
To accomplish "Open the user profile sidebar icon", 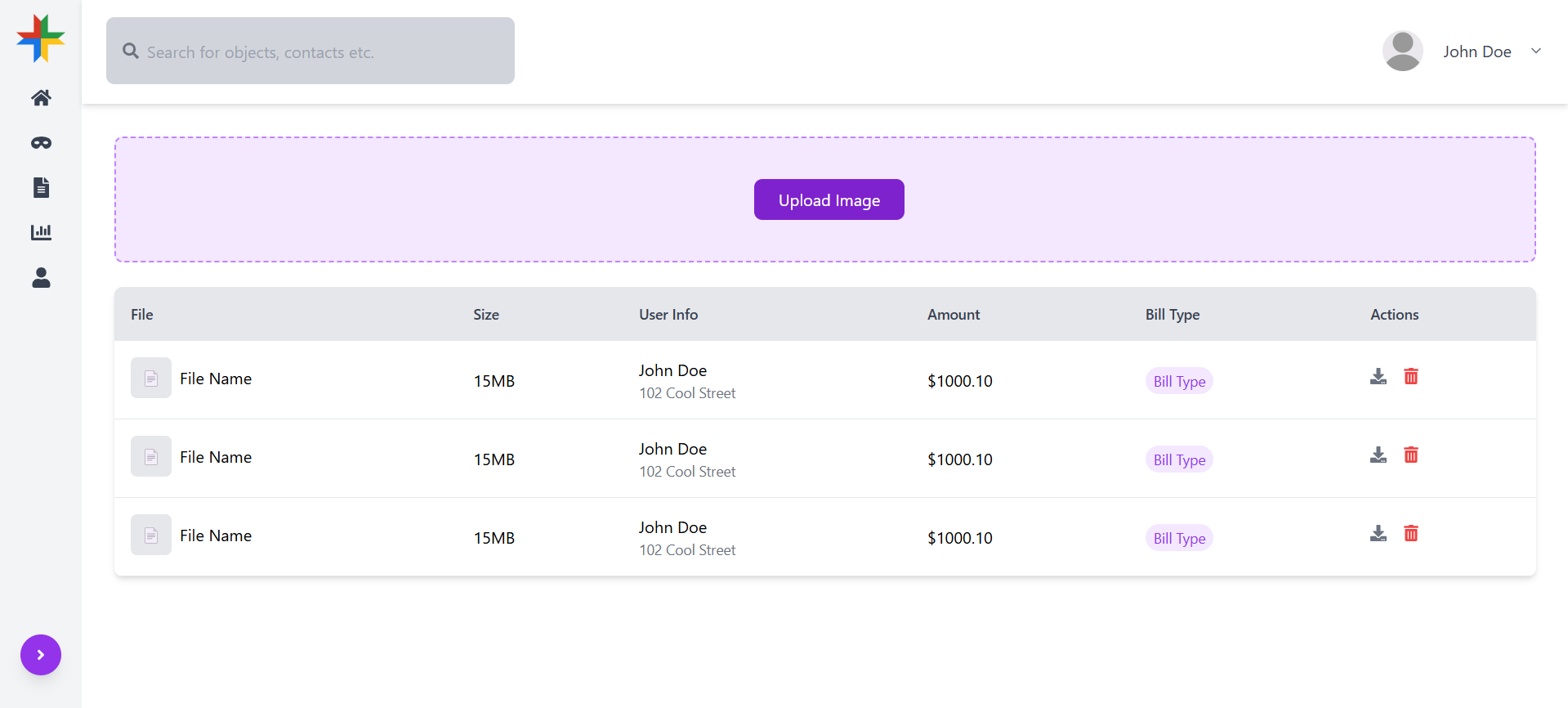I will click(x=41, y=278).
